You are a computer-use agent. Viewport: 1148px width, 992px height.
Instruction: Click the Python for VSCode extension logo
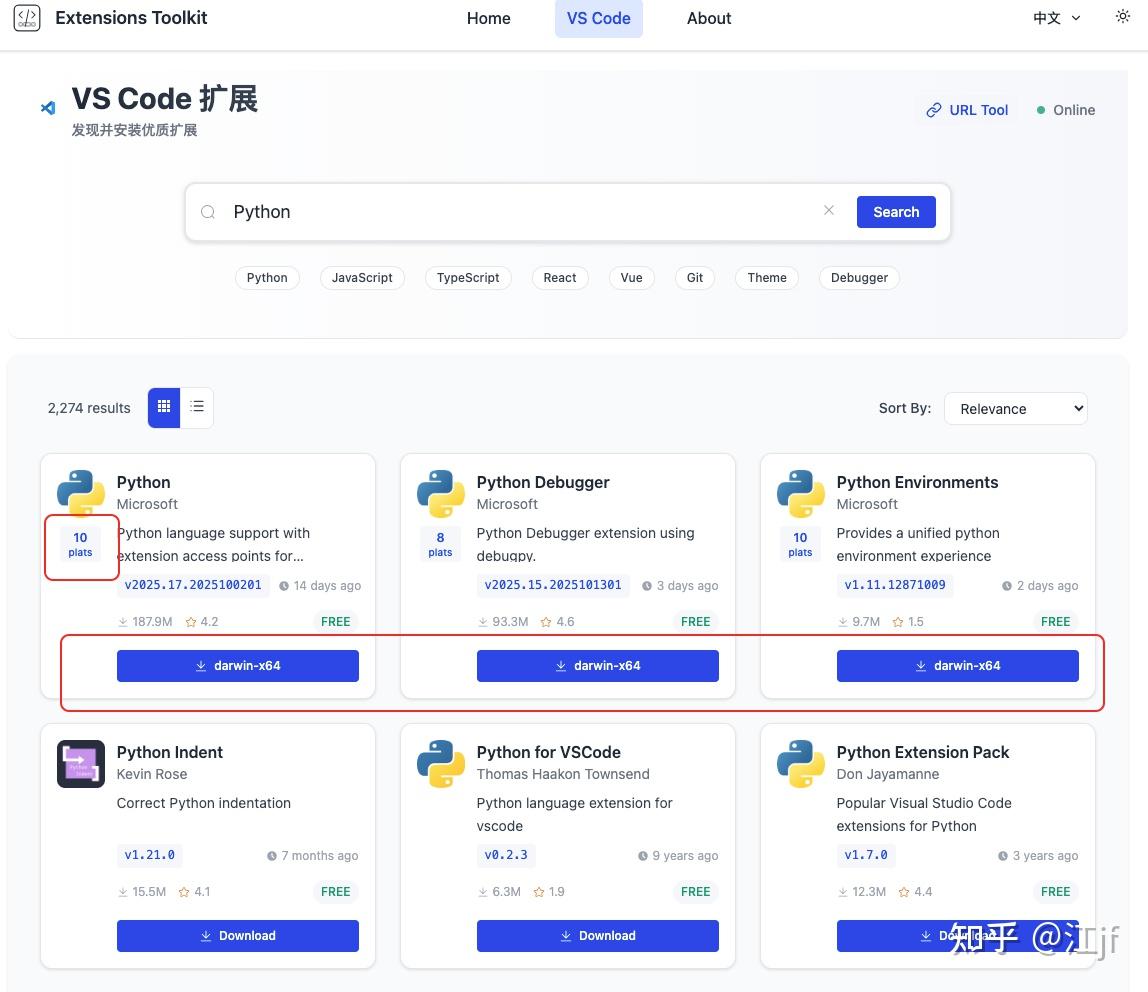[441, 764]
